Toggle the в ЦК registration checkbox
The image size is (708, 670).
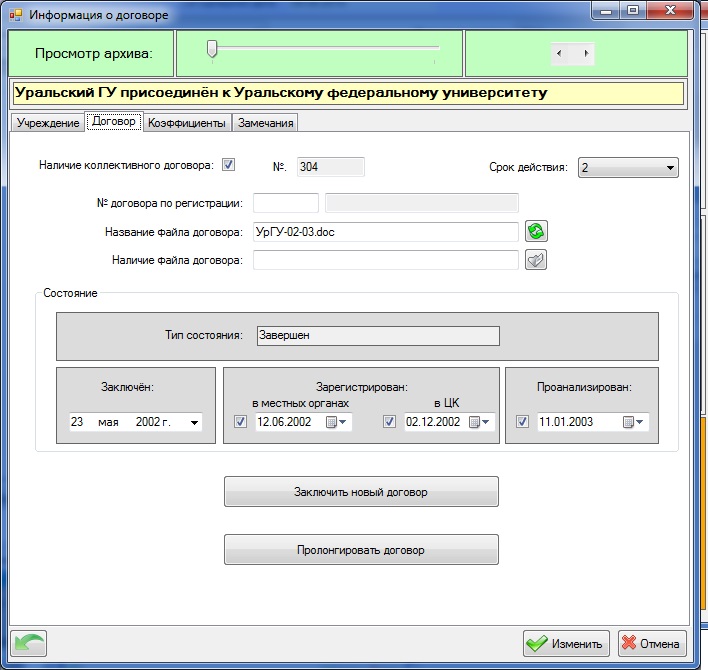[x=389, y=422]
